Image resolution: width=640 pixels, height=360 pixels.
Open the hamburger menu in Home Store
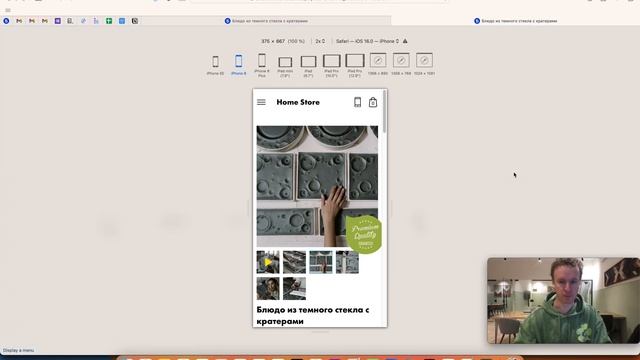[x=261, y=102]
